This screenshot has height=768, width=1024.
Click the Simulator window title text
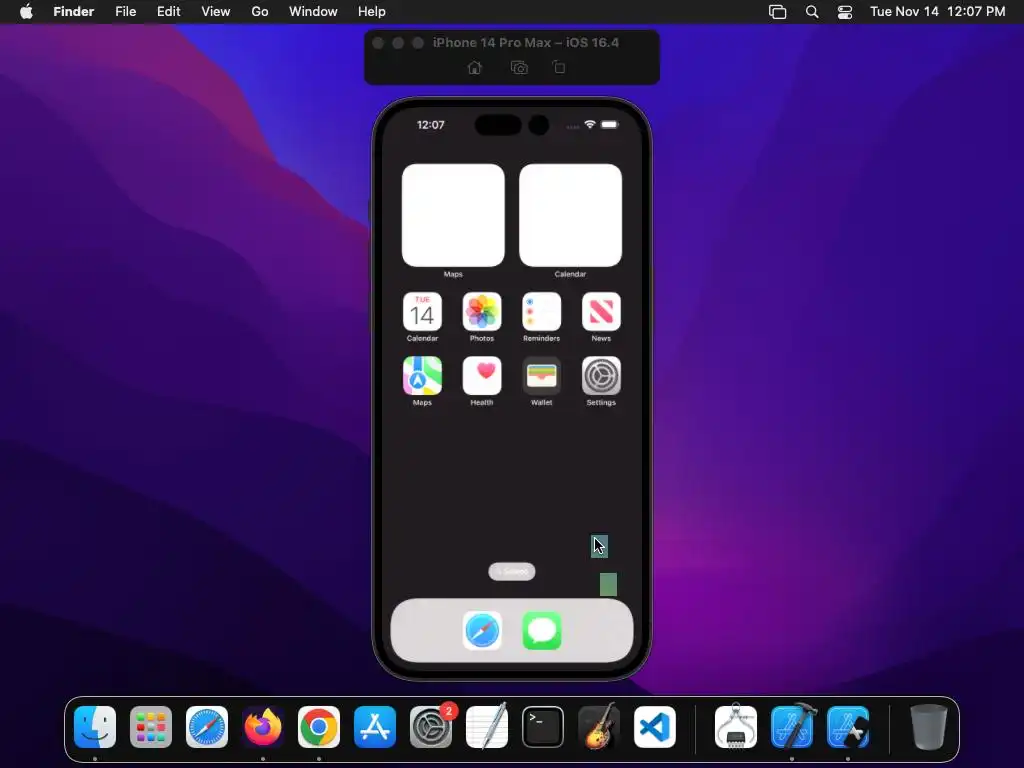526,42
